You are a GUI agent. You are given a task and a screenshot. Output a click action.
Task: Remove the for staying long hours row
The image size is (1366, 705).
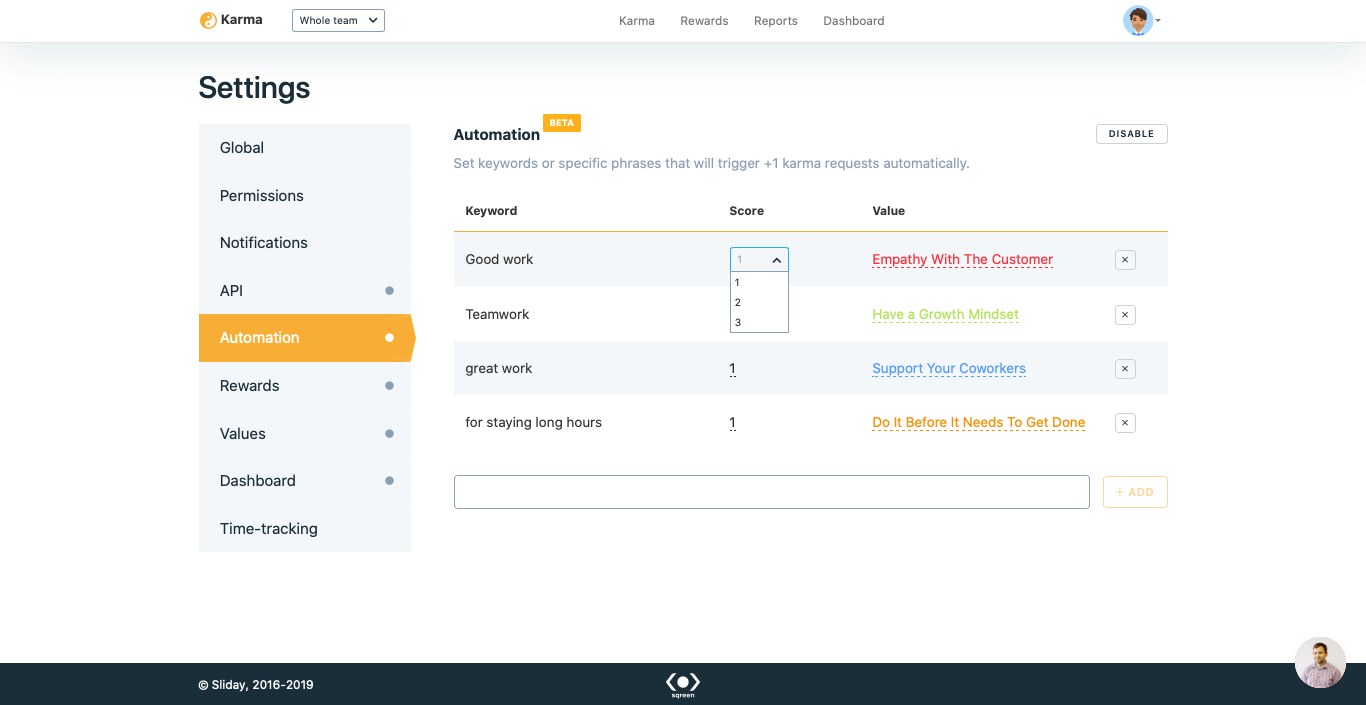click(x=1125, y=423)
